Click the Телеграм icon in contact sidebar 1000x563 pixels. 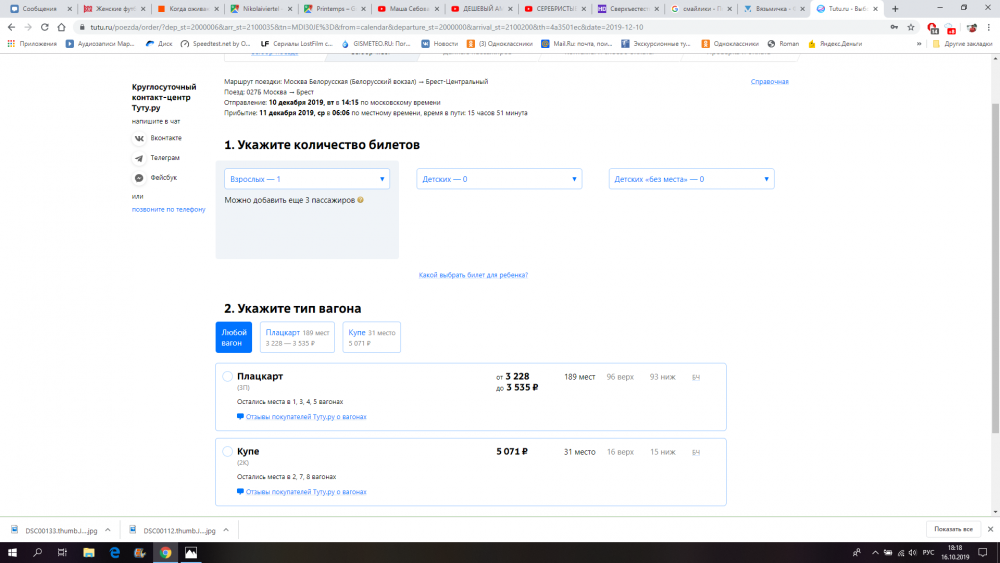pos(140,158)
